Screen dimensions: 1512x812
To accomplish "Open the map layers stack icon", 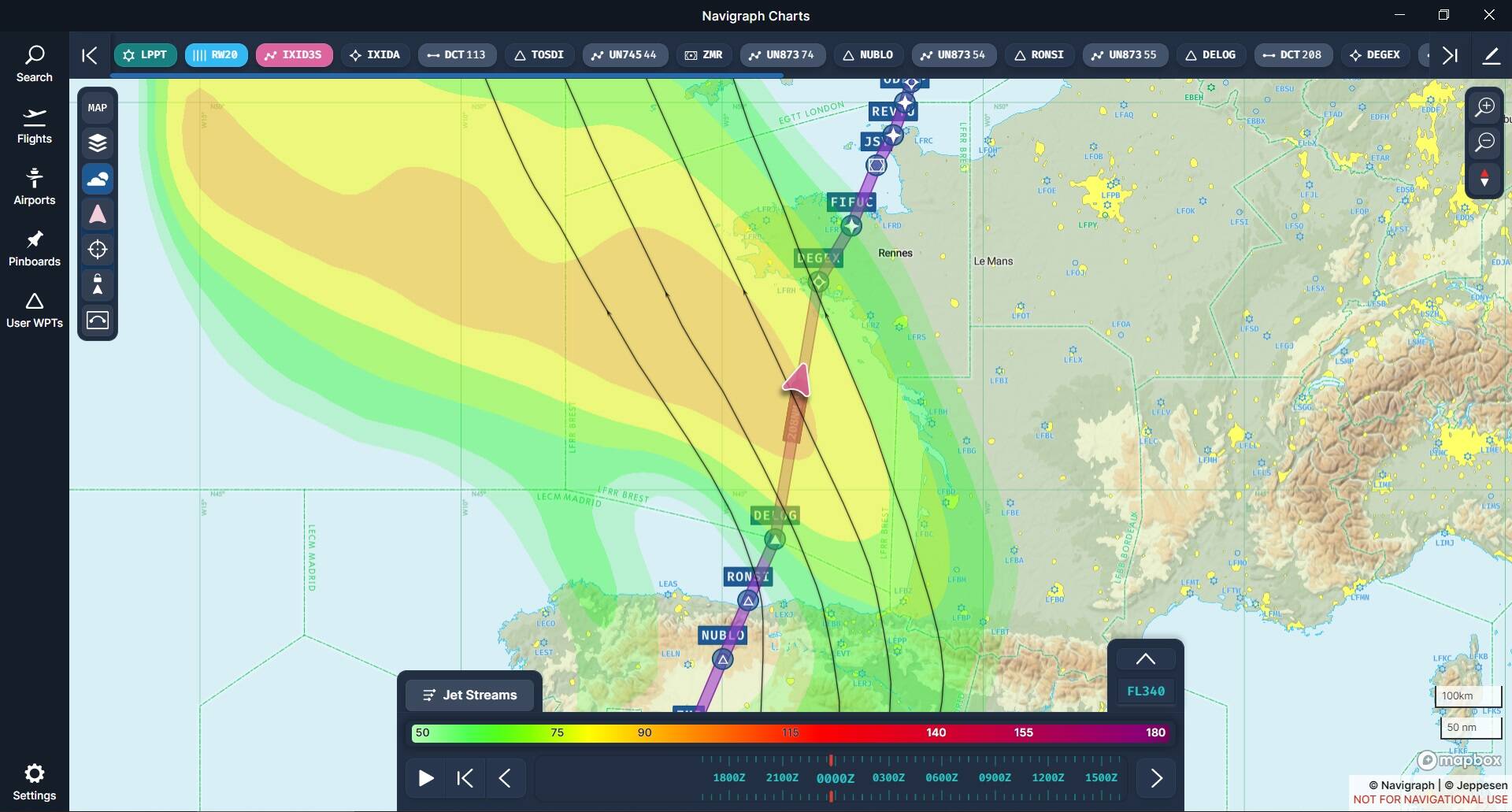I will pos(98,143).
